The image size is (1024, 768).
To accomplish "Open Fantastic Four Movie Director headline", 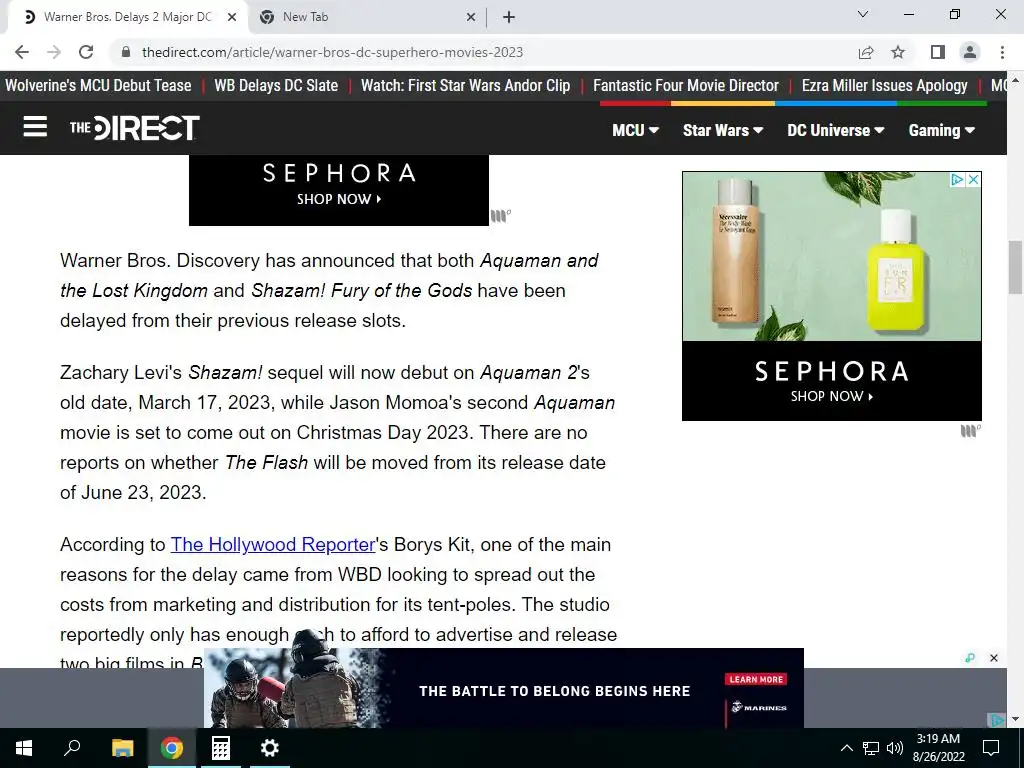I will (x=686, y=86).
